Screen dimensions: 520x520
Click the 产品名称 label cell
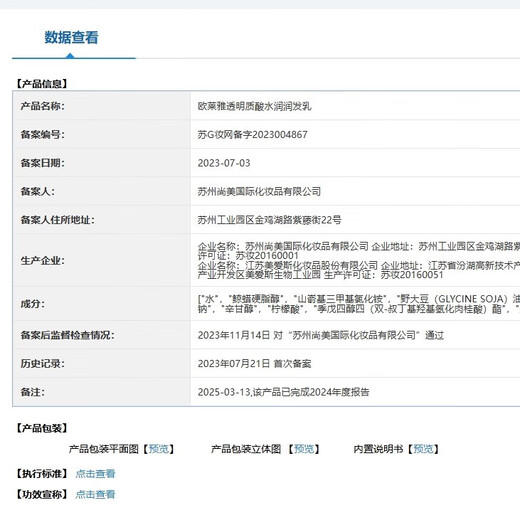click(102, 106)
